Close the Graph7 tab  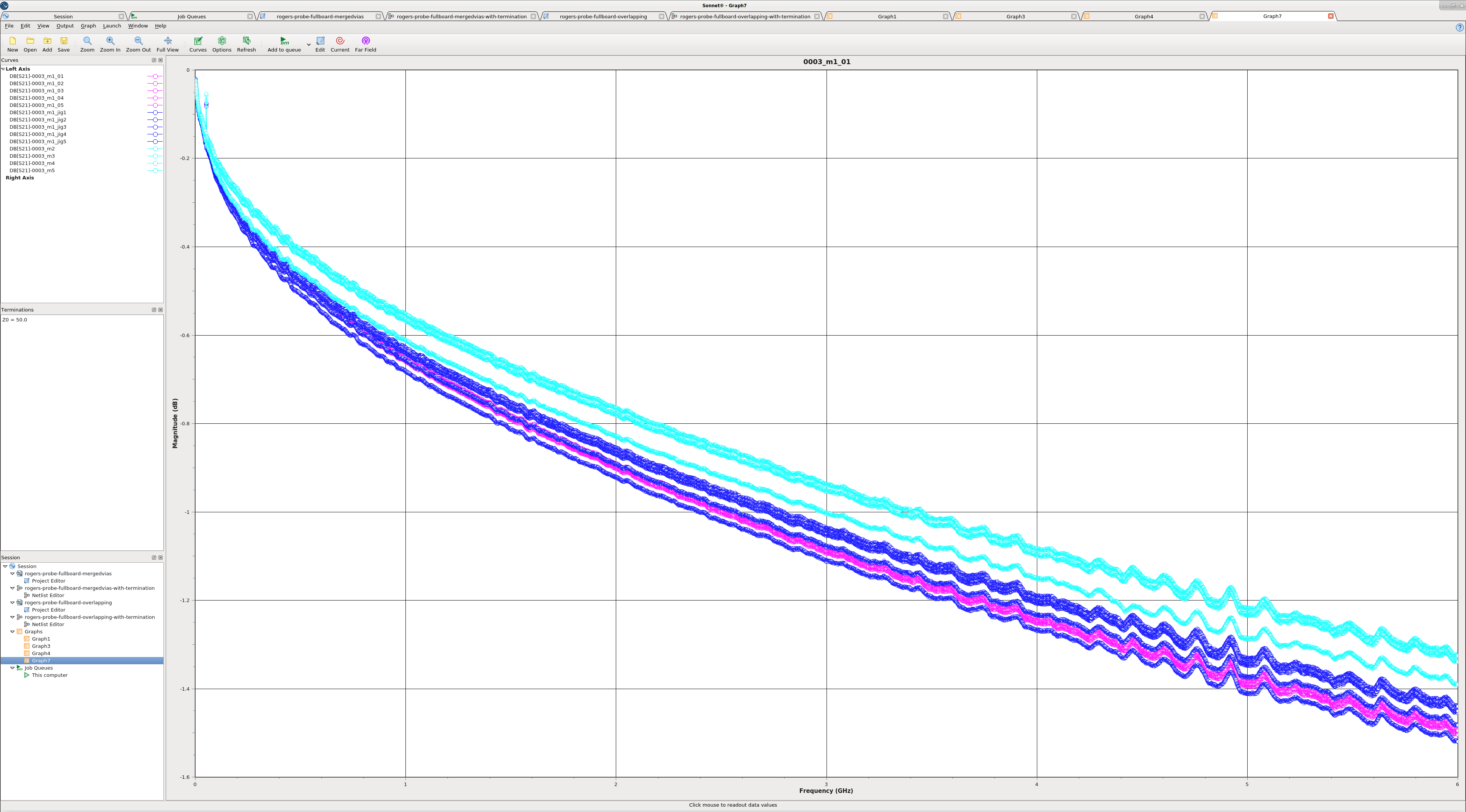pyautogui.click(x=1330, y=16)
